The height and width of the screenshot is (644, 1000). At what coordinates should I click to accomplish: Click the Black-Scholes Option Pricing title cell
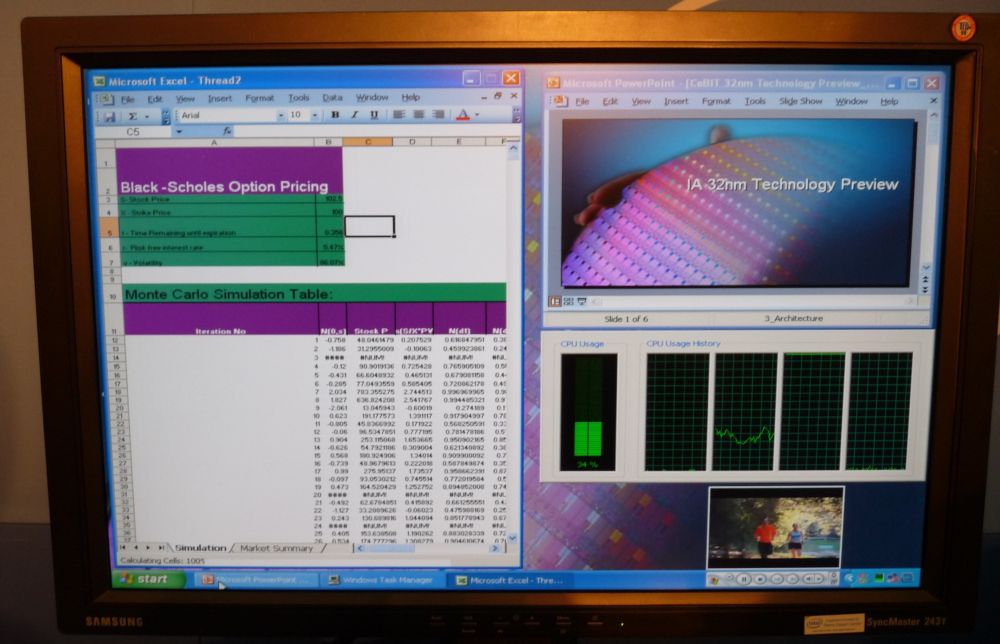click(224, 187)
